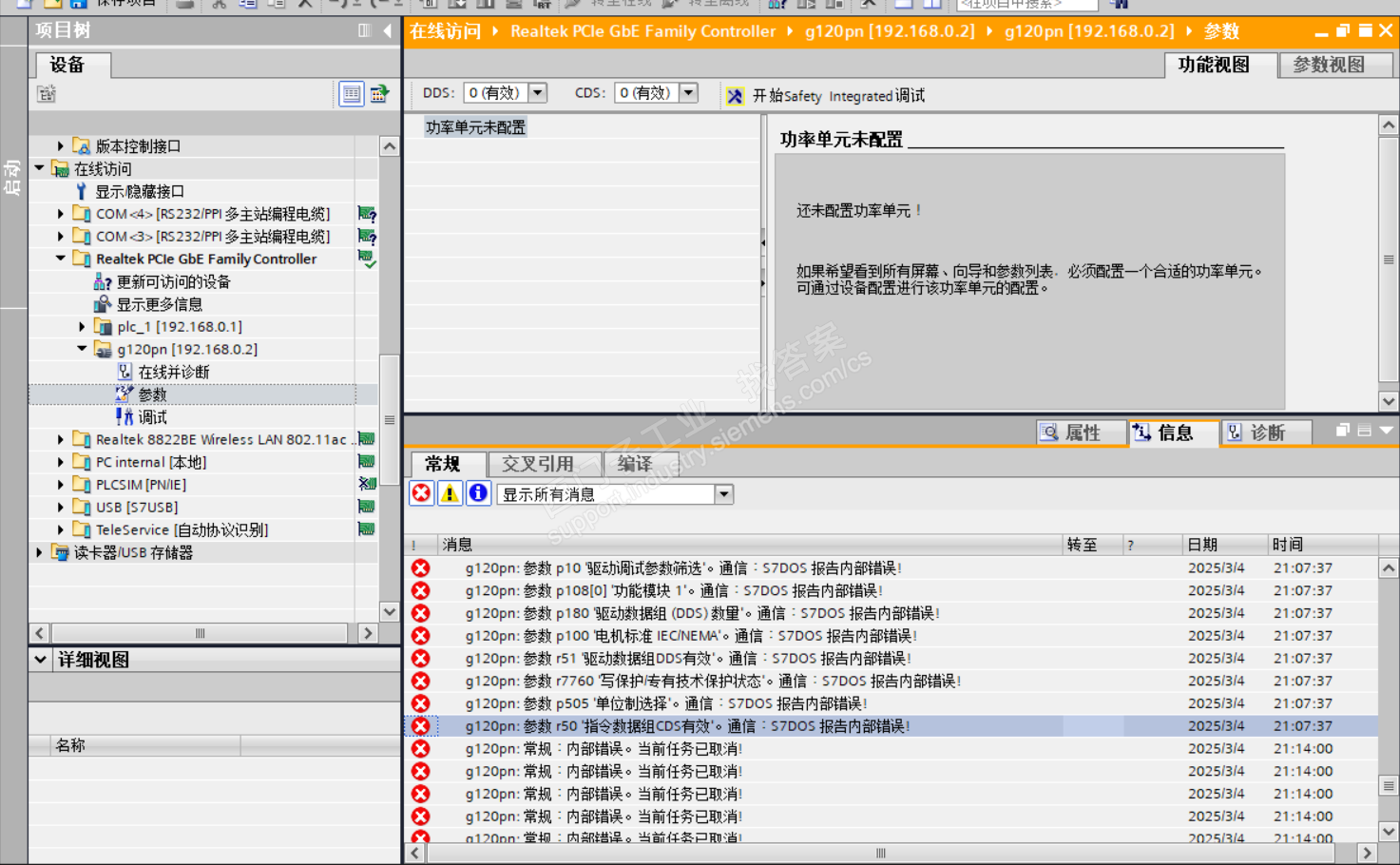
Task: Collapse the g120pn [192.168.0.2] tree node
Action: (83, 349)
